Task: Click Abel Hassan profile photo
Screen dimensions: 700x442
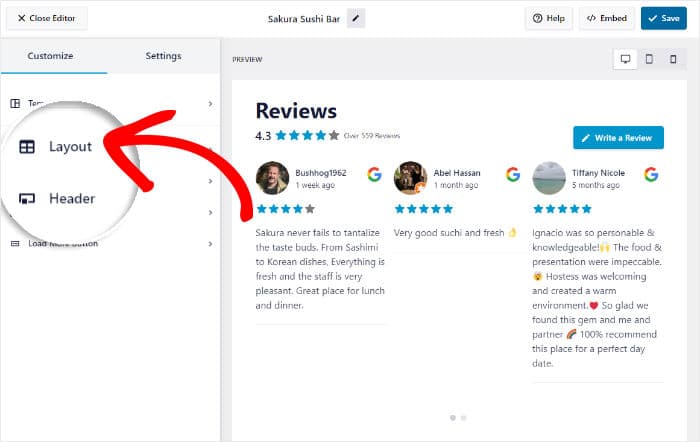Action: pos(411,178)
